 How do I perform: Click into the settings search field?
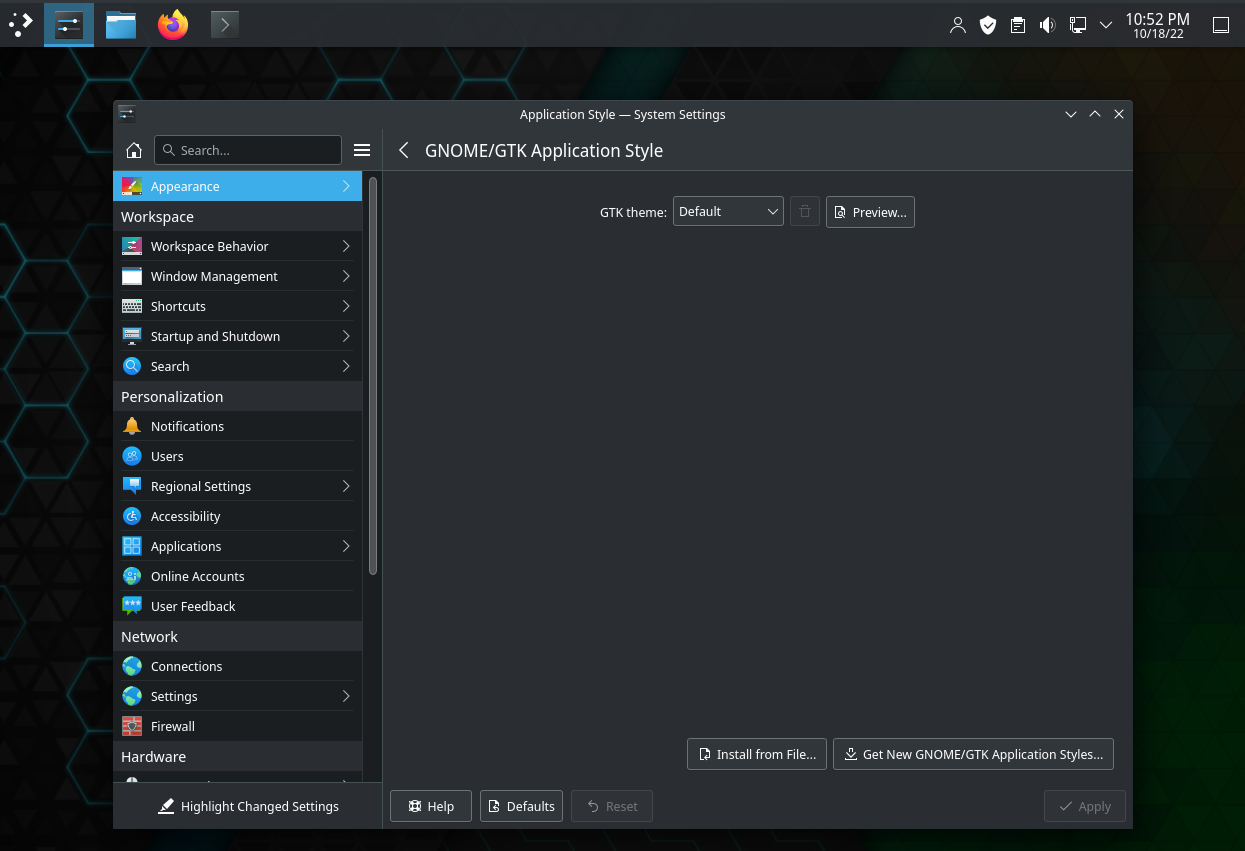coord(248,150)
